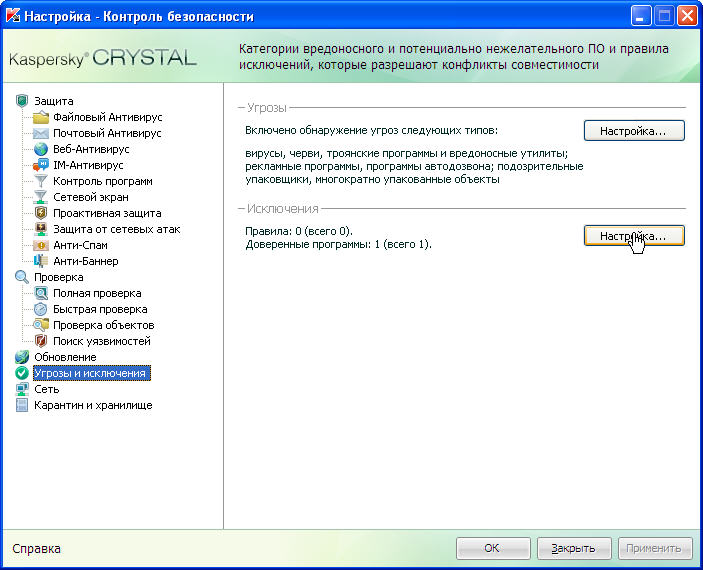Click the Проактивная защита shield icon
703x570 pixels.
click(x=41, y=213)
